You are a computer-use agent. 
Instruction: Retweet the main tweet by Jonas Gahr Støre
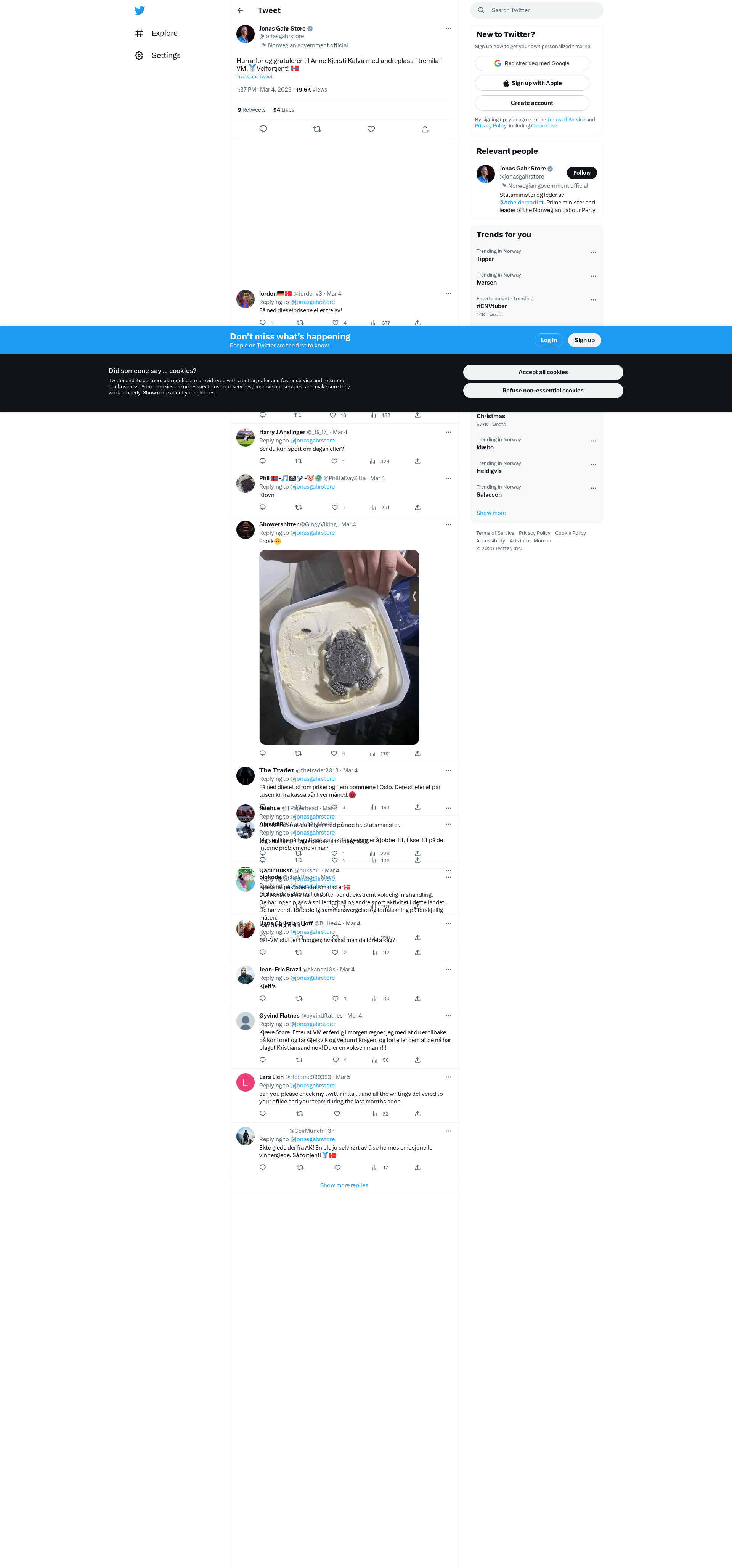[x=317, y=129]
